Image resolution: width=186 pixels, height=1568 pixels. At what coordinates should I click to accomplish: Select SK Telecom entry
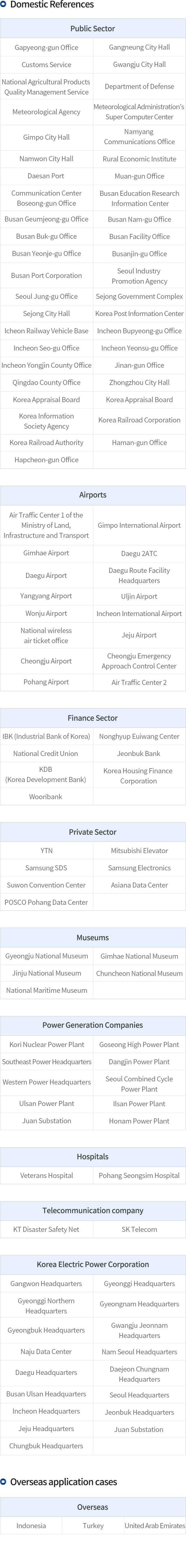coord(139,1230)
